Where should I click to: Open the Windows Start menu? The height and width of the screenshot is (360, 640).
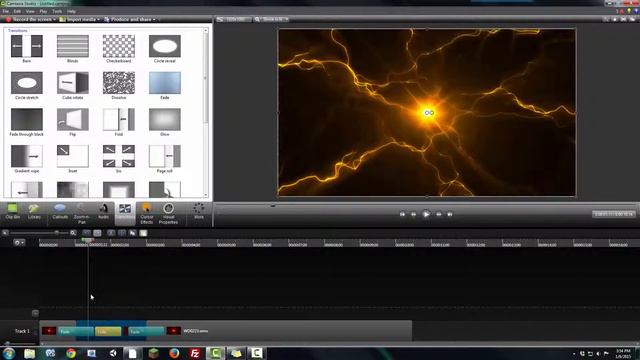(9, 353)
